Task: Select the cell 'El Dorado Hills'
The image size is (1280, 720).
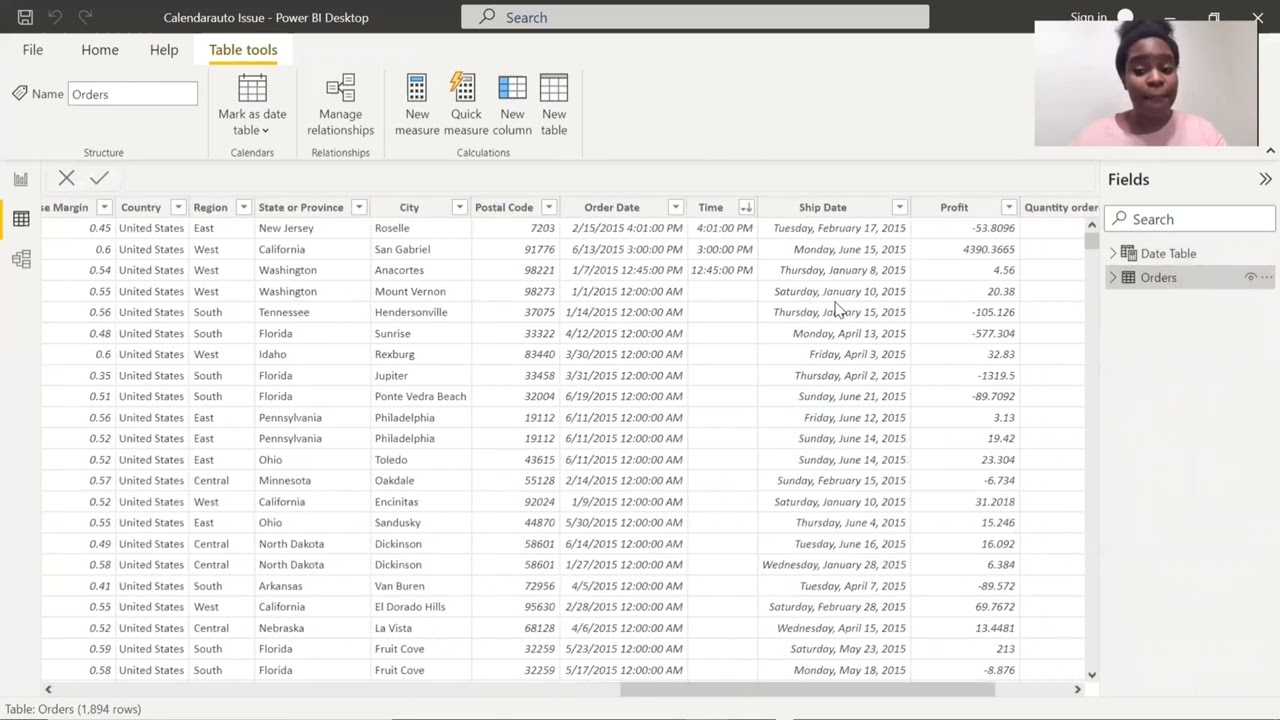Action: tap(410, 607)
